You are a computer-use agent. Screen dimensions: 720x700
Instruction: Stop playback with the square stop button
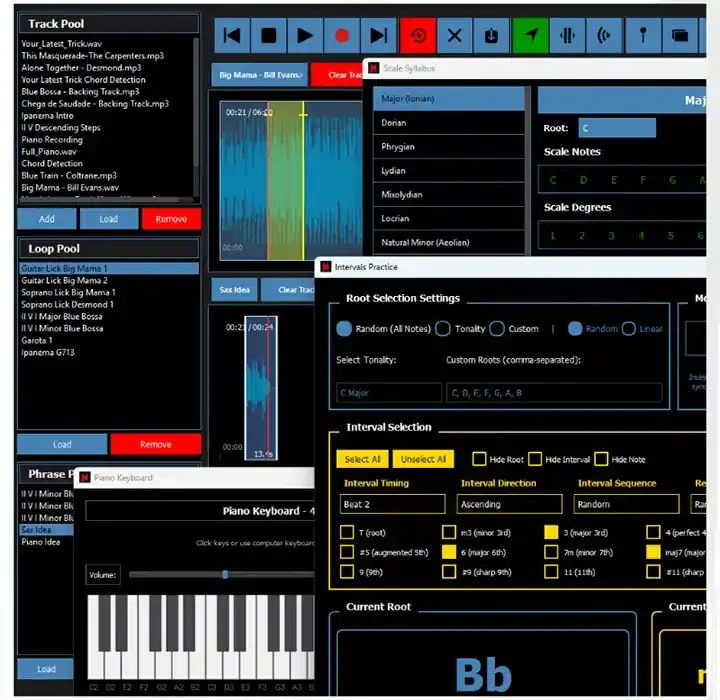pyautogui.click(x=269, y=35)
